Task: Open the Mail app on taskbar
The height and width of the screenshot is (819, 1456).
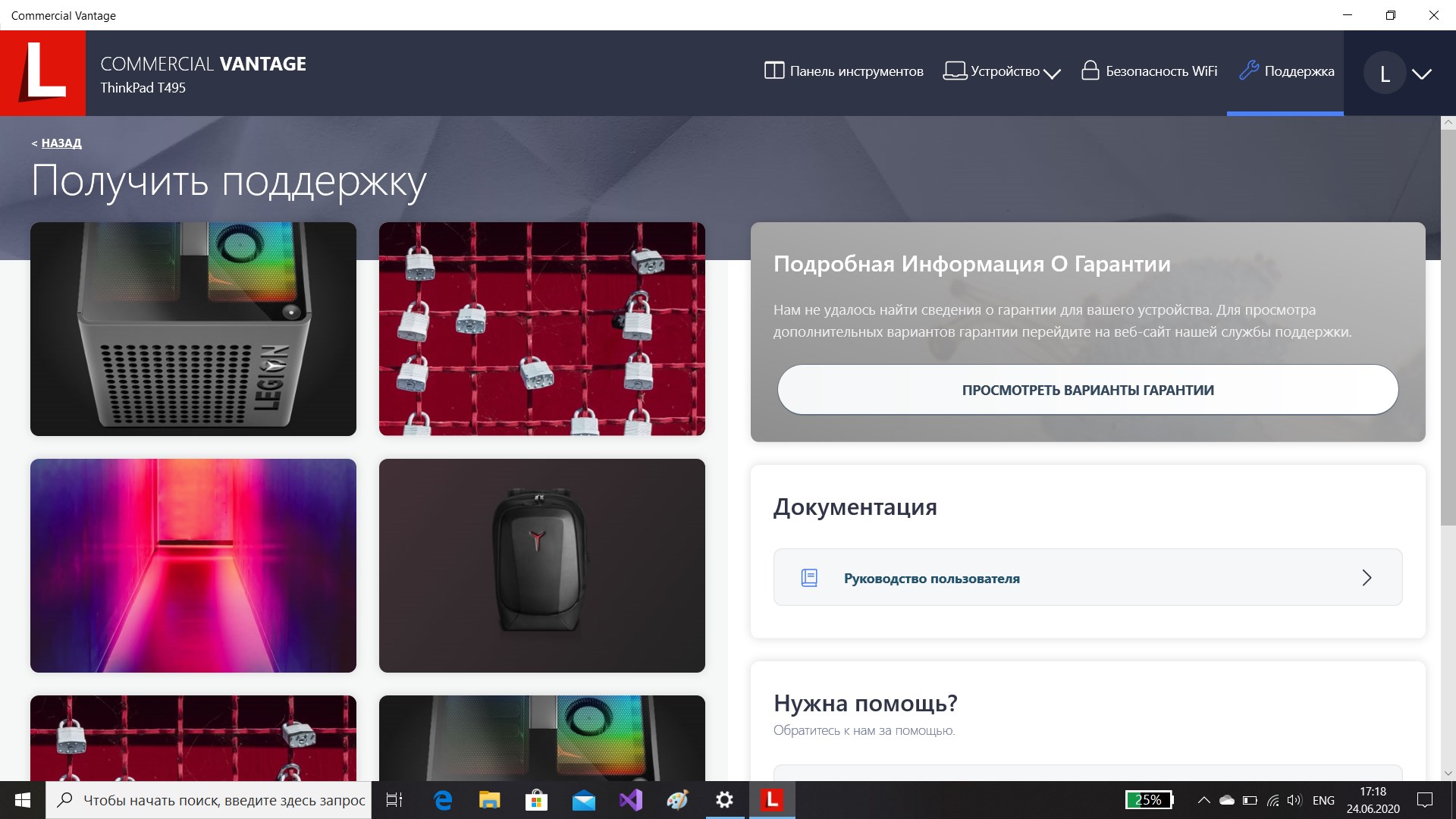Action: tap(583, 800)
